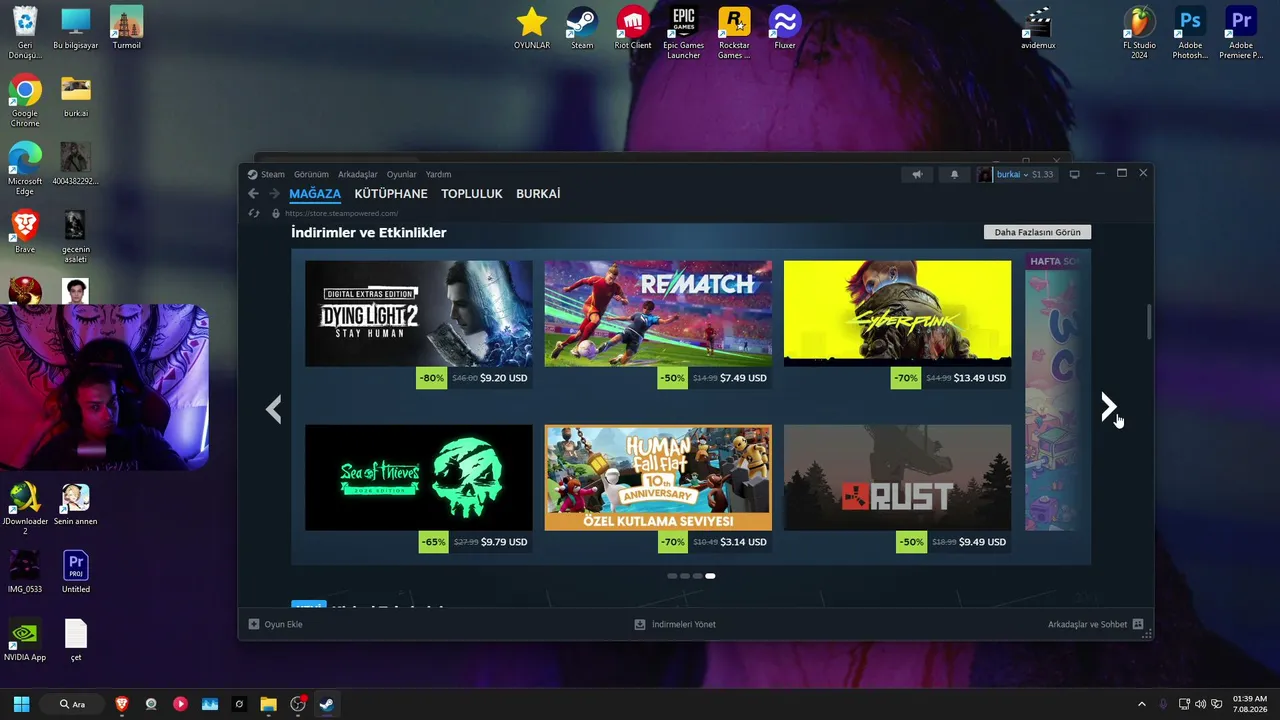Image resolution: width=1280 pixels, height=720 pixels.
Task: Open Google Chrome from the desktop
Action: point(25,100)
